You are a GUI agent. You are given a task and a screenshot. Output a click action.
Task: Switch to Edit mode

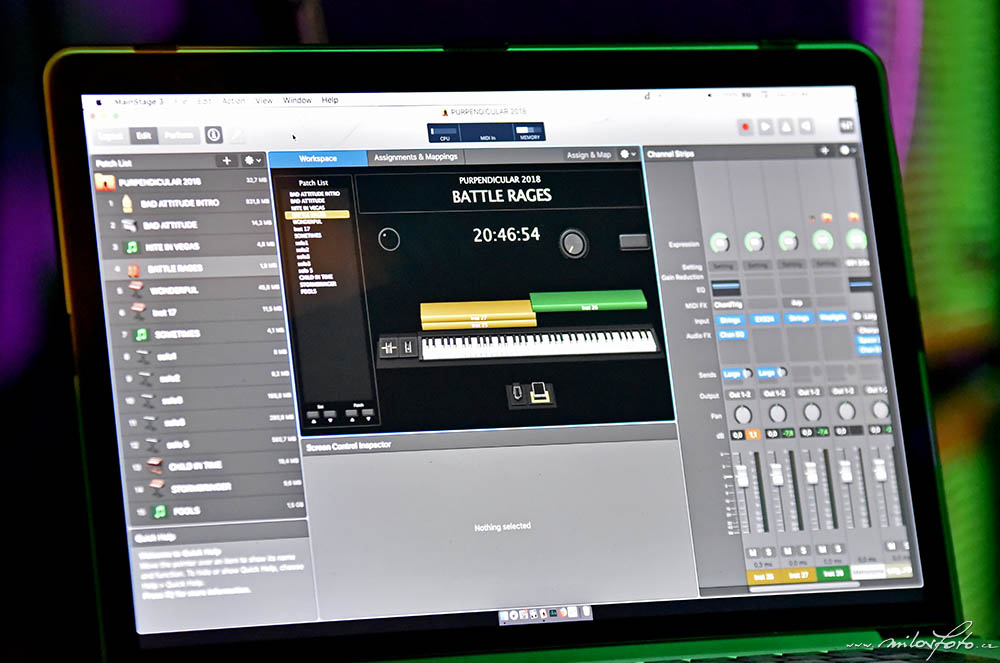(144, 135)
